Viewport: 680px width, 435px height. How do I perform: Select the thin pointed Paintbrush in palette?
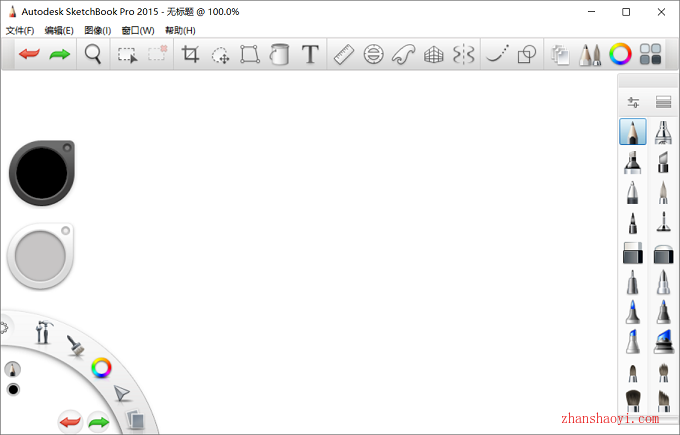pyautogui.click(x=663, y=193)
